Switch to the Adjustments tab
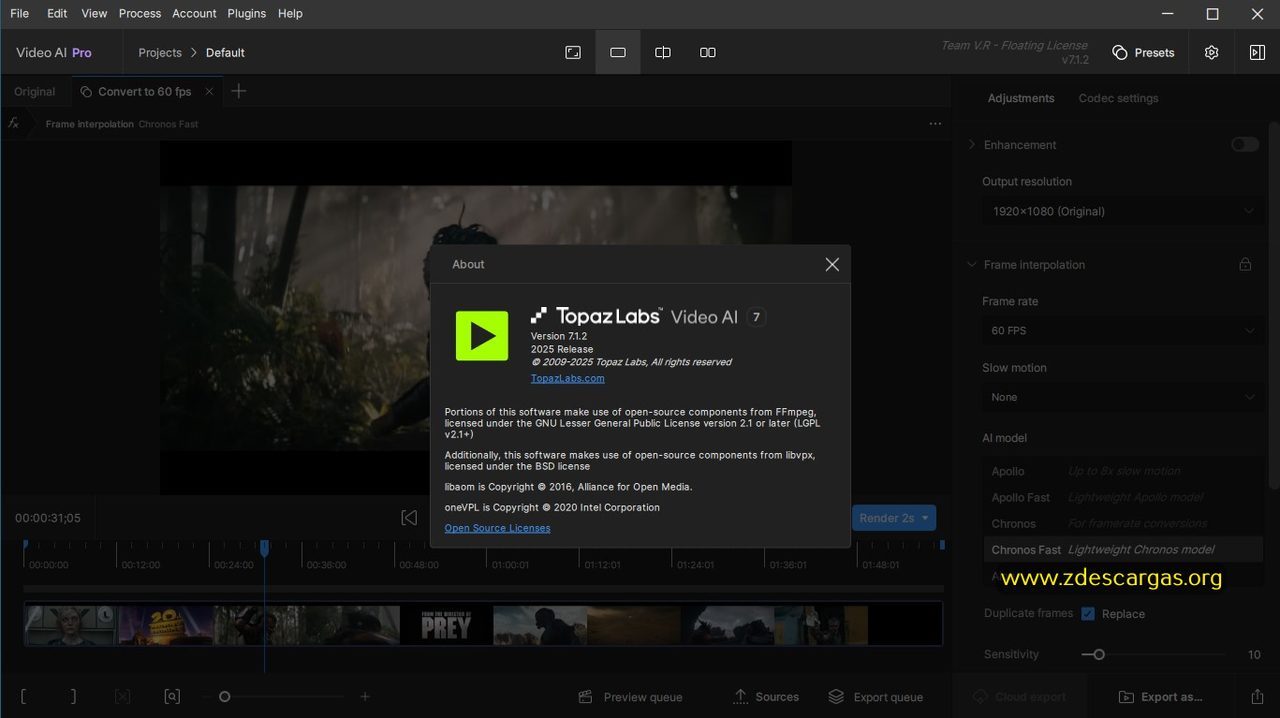The width and height of the screenshot is (1280, 718). pyautogui.click(x=1021, y=98)
